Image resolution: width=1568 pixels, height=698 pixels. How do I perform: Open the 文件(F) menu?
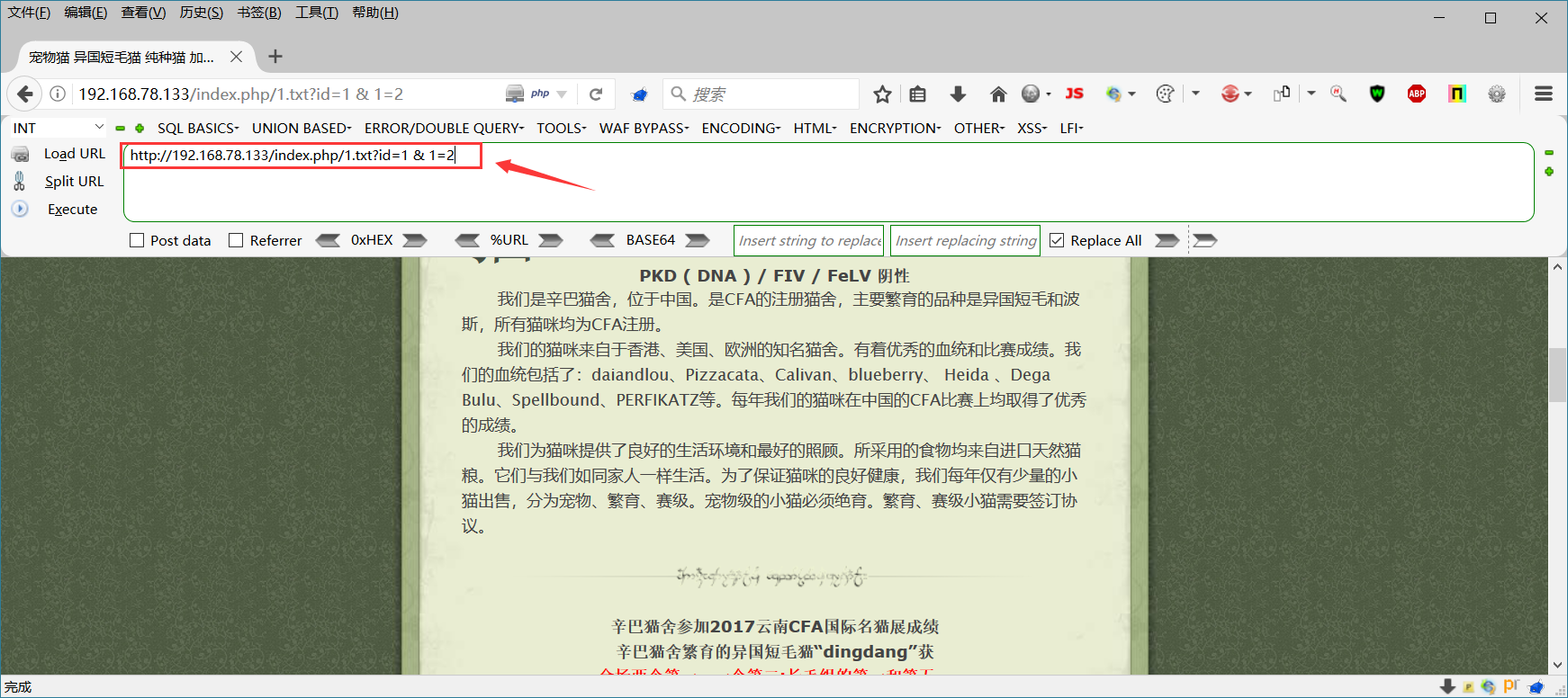coord(30,13)
